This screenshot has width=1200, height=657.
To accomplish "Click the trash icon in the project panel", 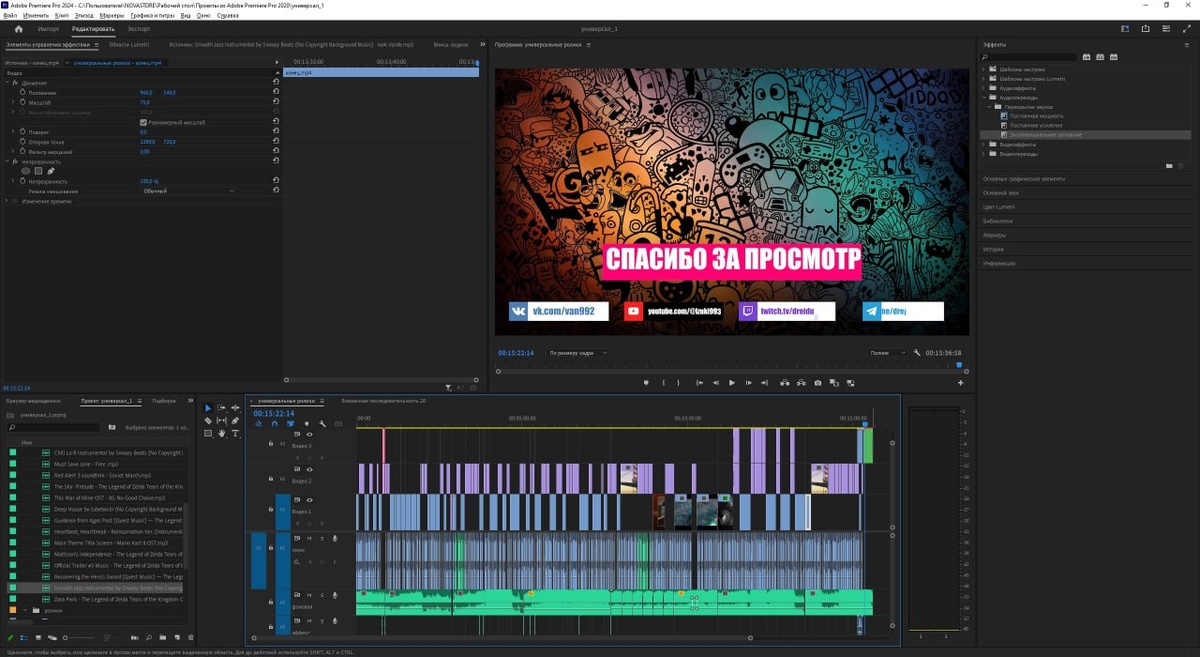I will (x=190, y=637).
